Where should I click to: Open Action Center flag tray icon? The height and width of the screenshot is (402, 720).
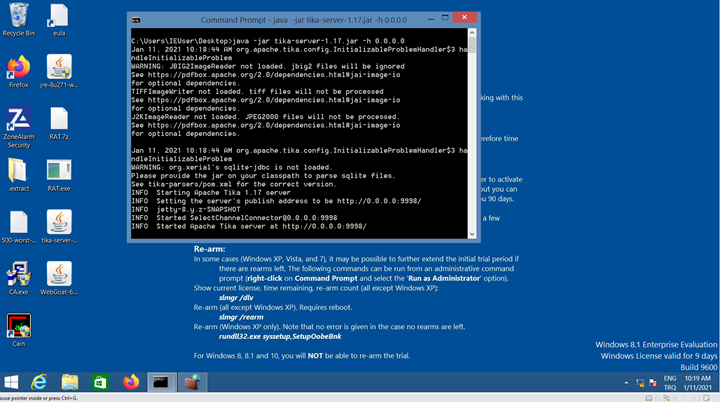click(652, 383)
